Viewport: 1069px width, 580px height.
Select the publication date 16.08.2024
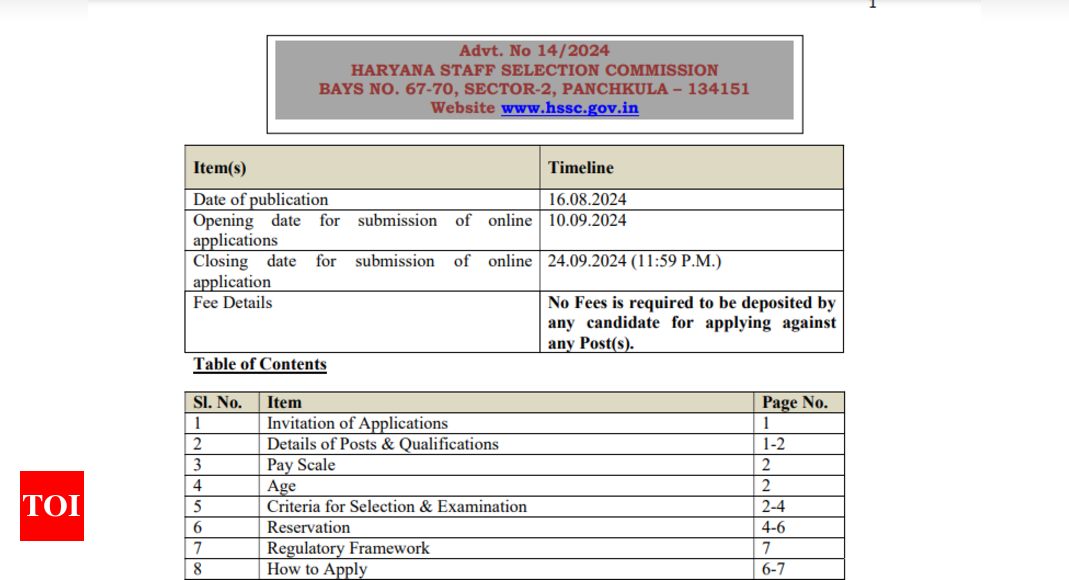click(x=588, y=200)
